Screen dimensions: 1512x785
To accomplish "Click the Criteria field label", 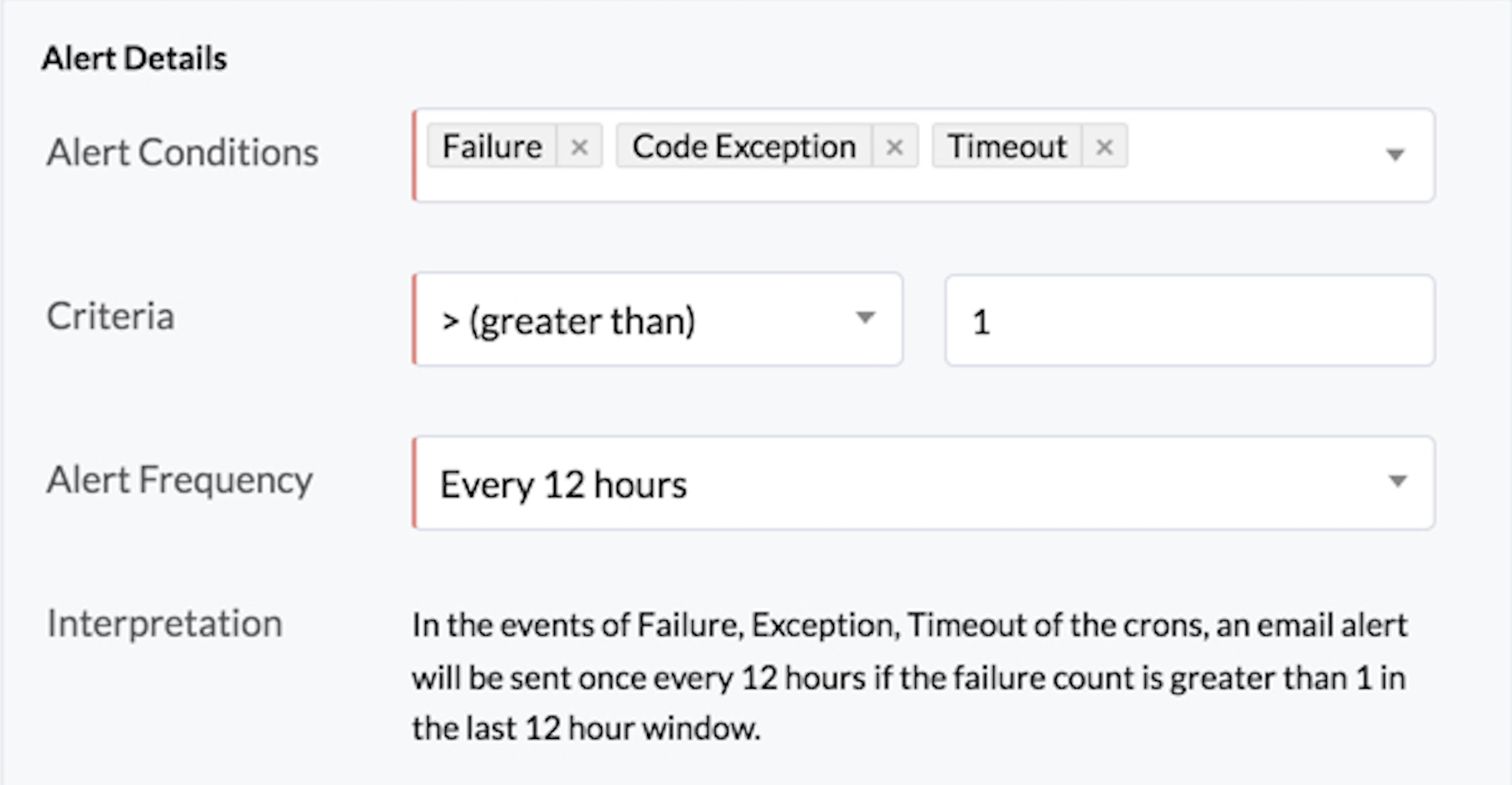I will point(111,317).
